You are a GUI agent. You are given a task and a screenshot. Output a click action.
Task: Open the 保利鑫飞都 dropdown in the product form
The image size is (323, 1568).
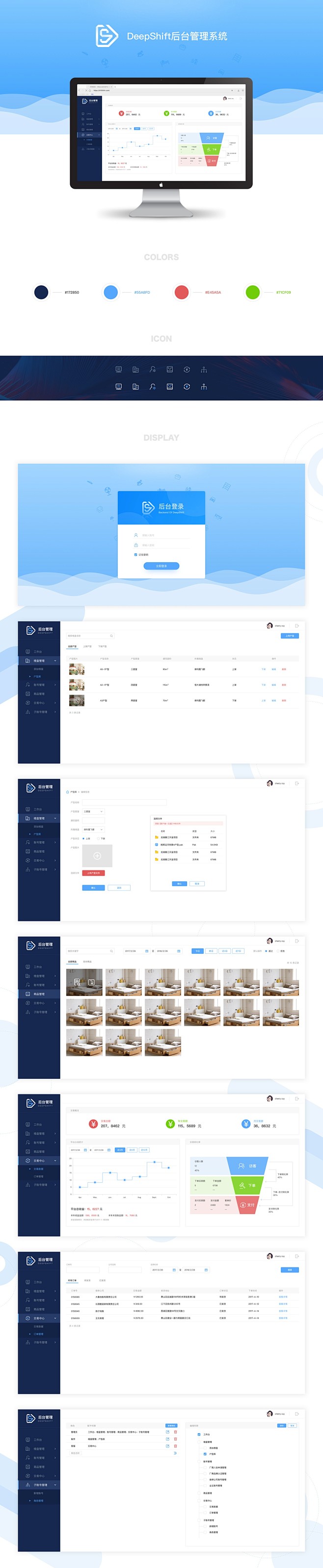point(93,829)
